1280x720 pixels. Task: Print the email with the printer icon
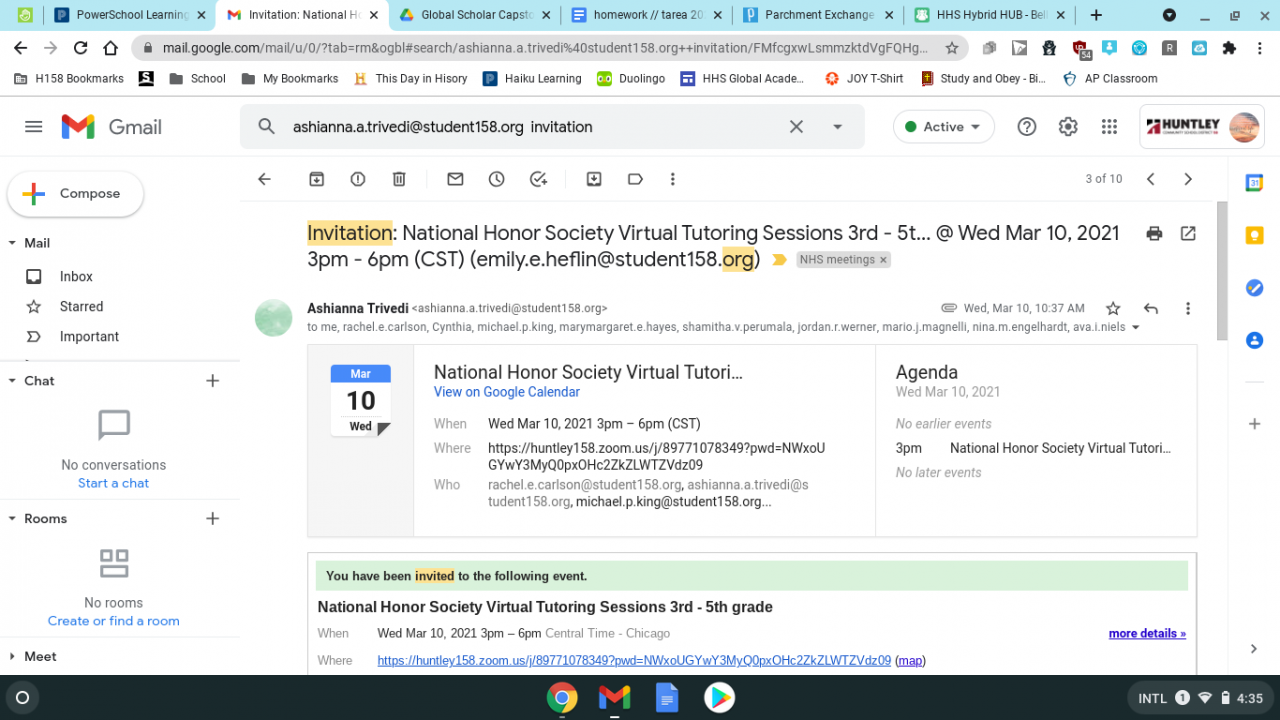pos(1154,233)
